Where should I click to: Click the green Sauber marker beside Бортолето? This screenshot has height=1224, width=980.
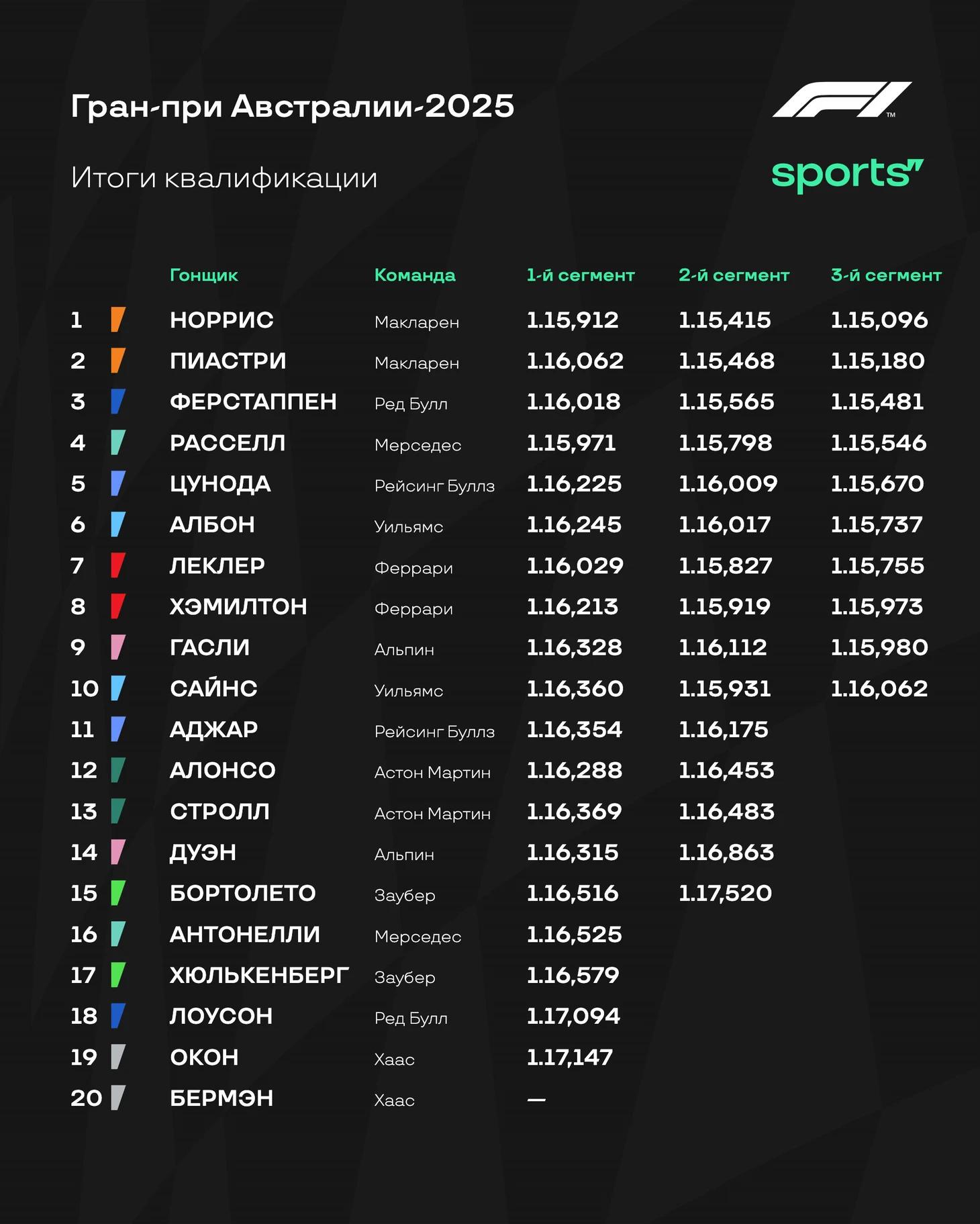118,893
